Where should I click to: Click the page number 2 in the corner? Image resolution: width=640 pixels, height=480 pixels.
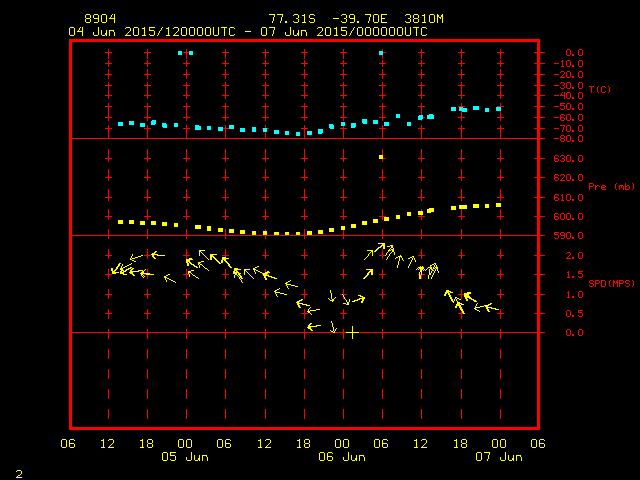tap(19, 474)
